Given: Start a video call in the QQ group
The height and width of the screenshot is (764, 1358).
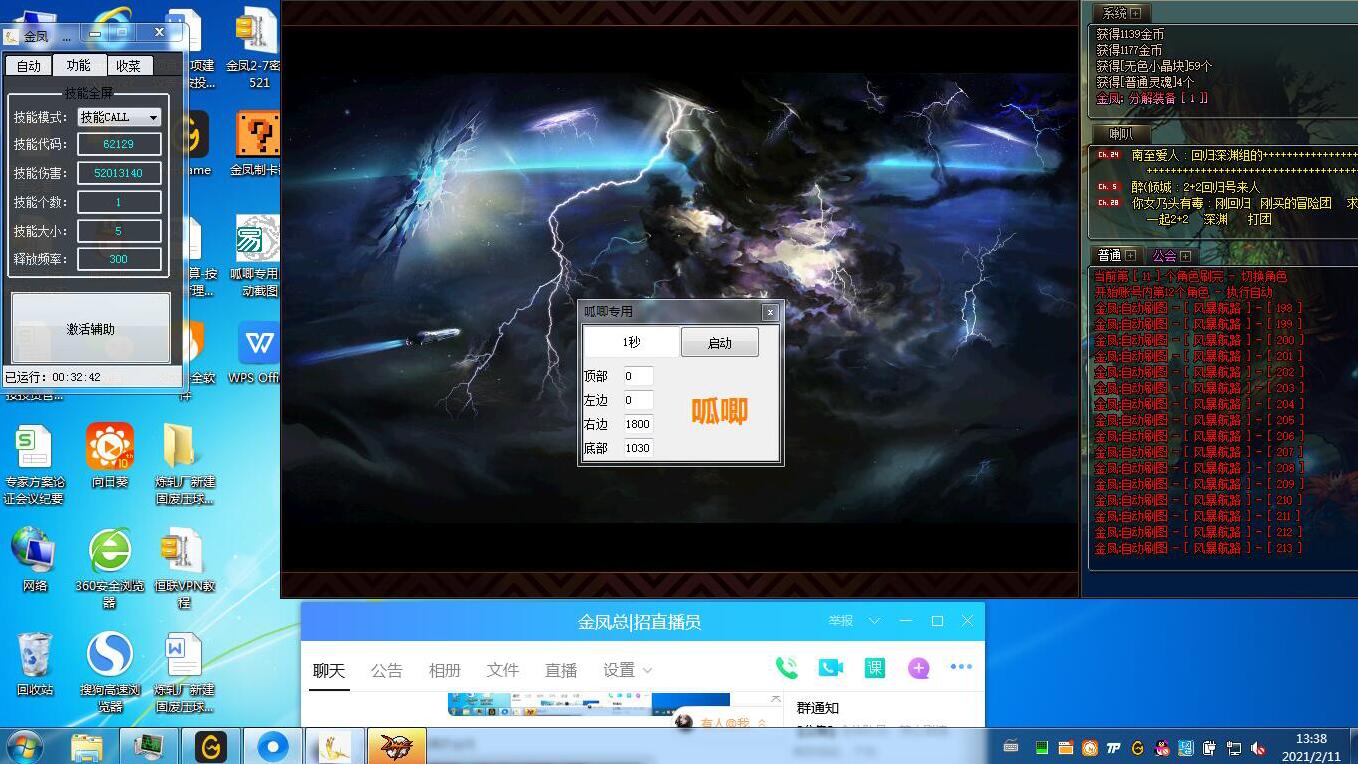Looking at the screenshot, I should (x=830, y=668).
